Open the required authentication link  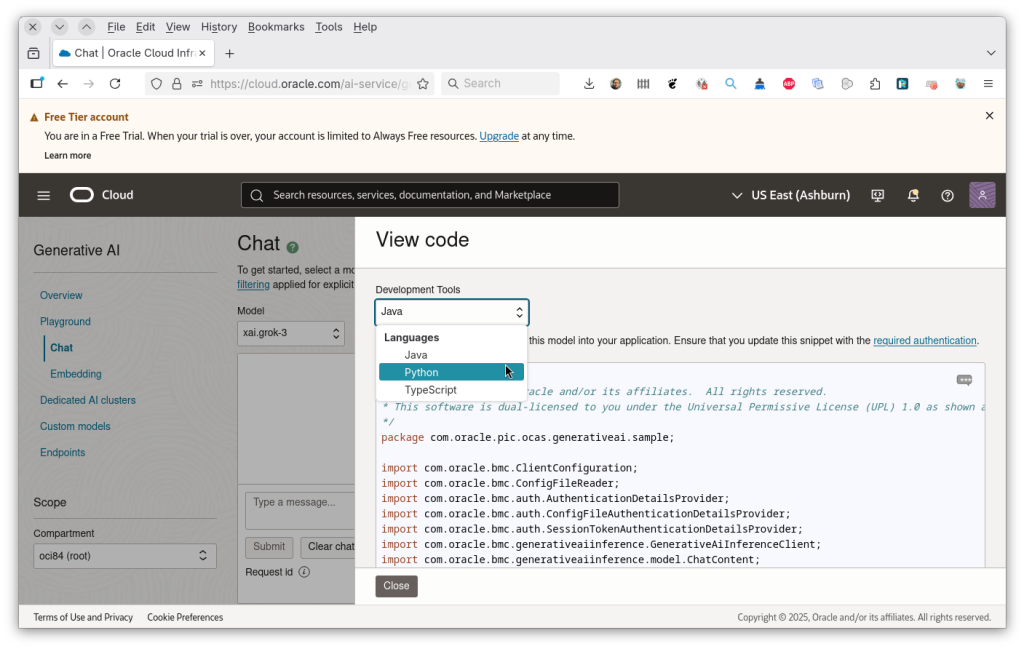(x=925, y=341)
